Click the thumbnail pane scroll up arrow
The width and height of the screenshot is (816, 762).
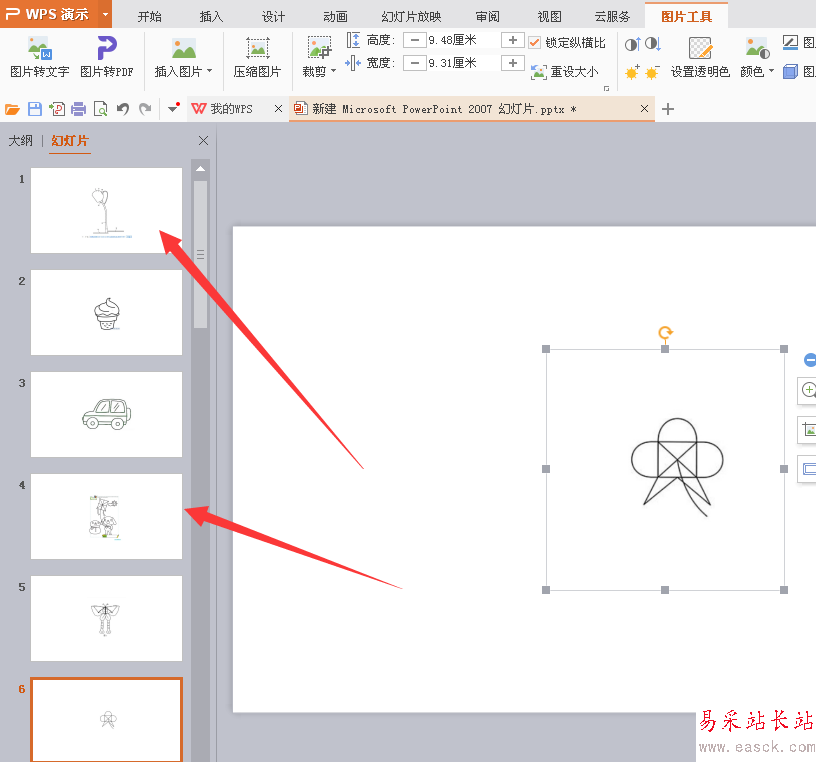pos(200,169)
